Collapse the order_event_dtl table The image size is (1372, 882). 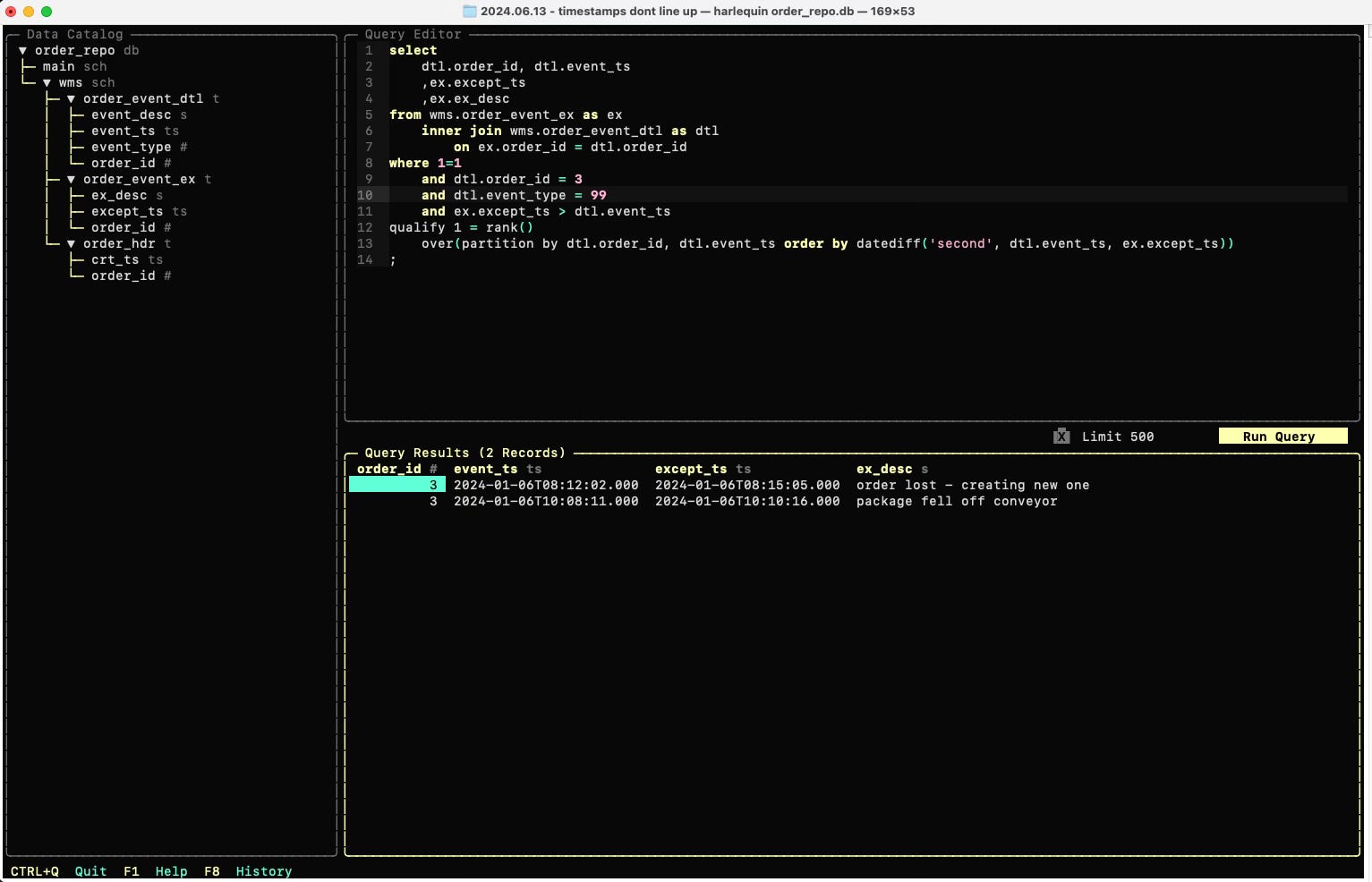pos(72,99)
